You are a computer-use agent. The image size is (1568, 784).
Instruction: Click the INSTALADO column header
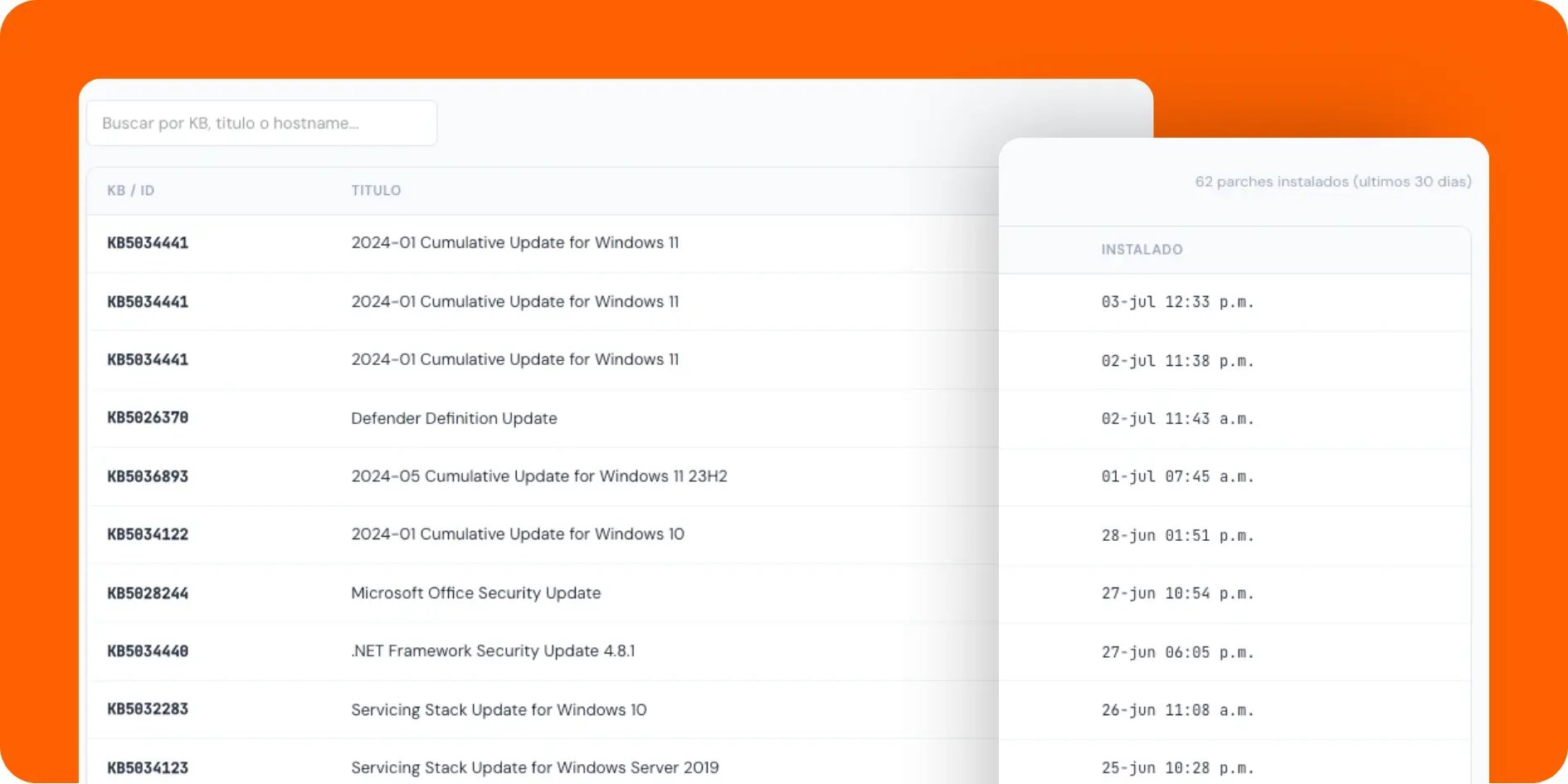[1142, 249]
